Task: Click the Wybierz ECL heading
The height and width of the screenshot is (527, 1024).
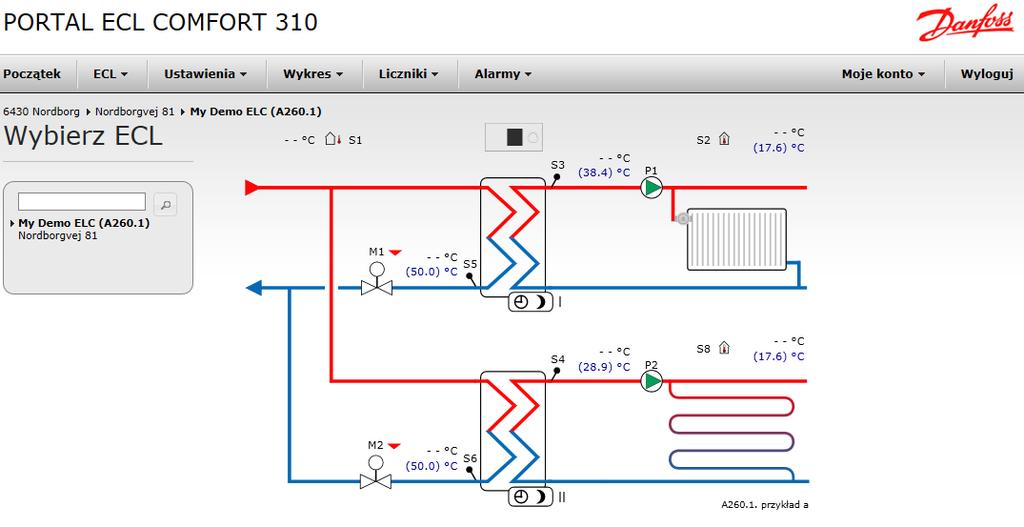Action: point(83,136)
